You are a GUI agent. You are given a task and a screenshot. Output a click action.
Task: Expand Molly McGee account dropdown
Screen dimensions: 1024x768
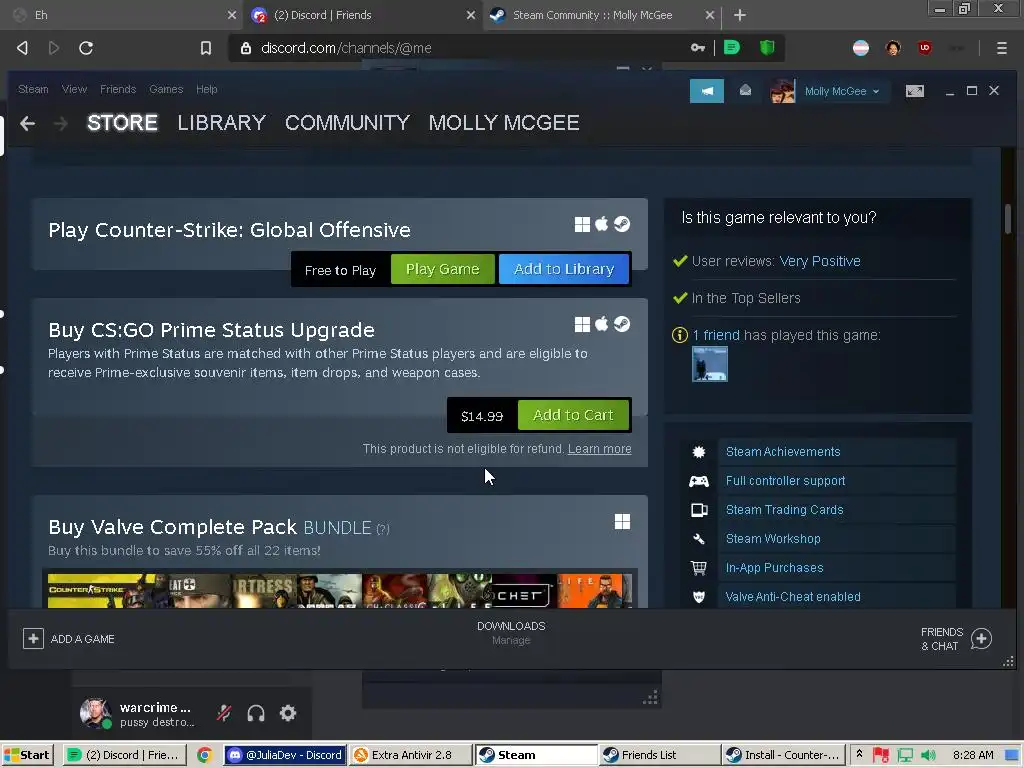pos(876,91)
